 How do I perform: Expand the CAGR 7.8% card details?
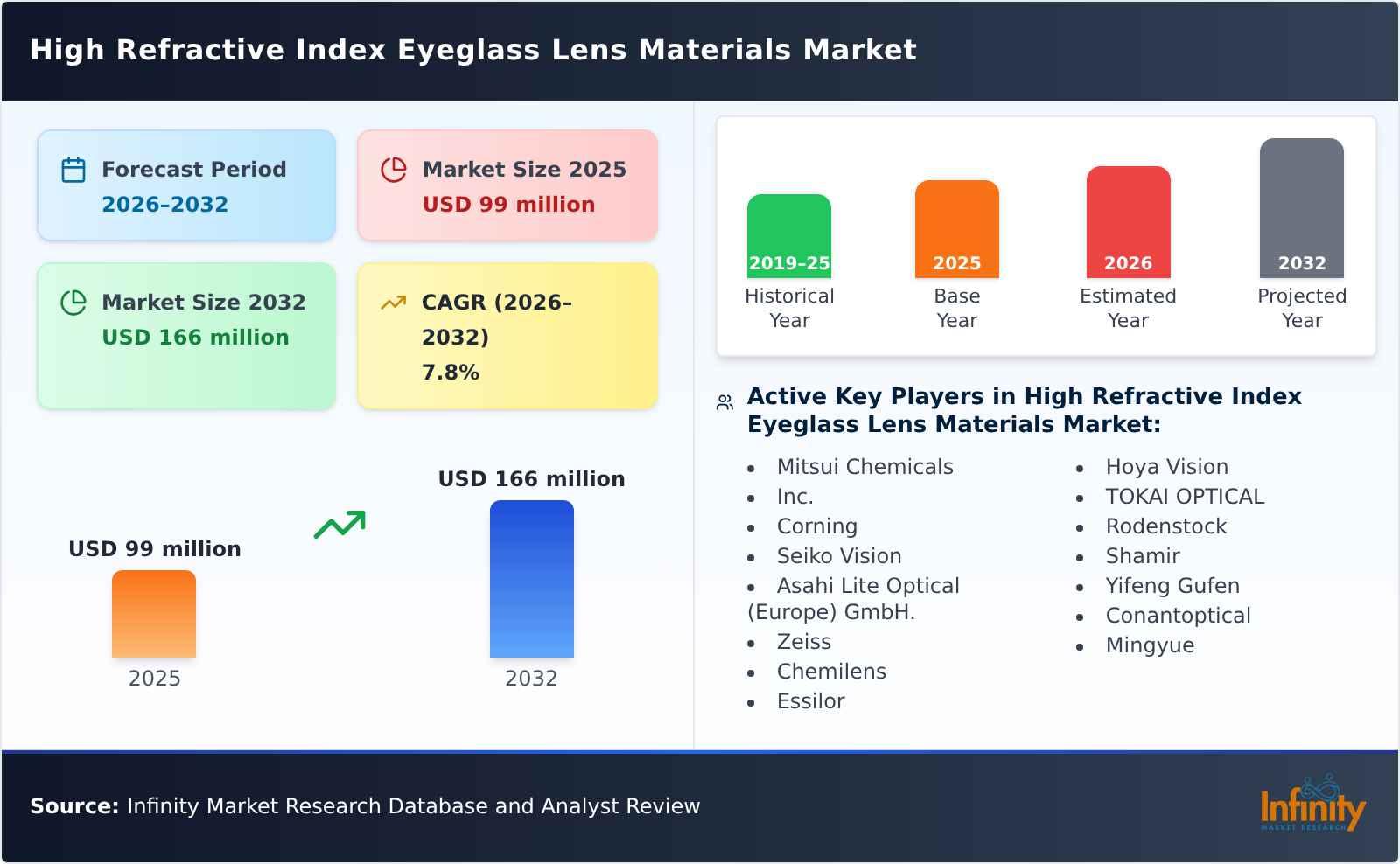tap(506, 335)
